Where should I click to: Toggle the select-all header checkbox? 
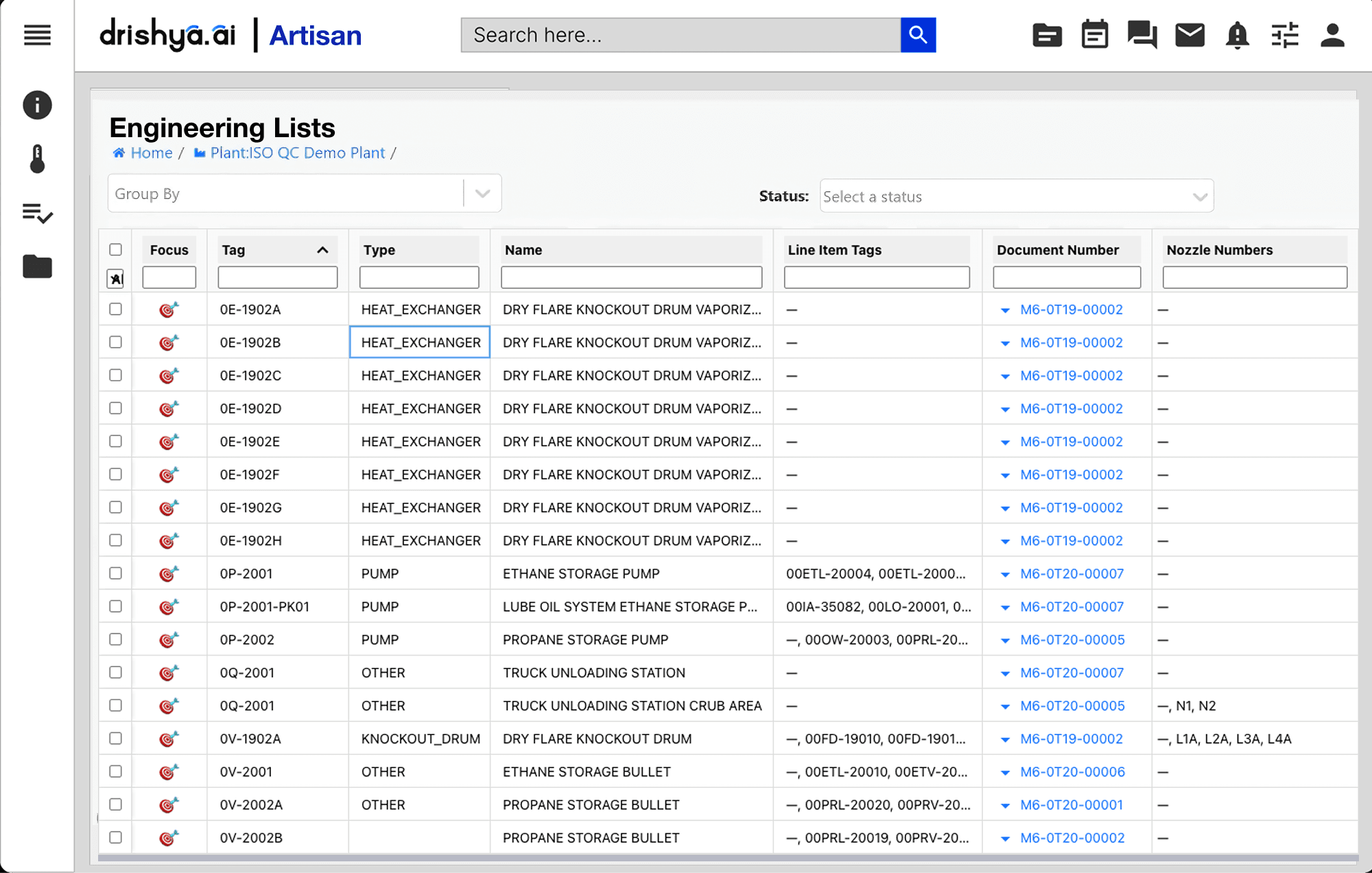tap(115, 250)
